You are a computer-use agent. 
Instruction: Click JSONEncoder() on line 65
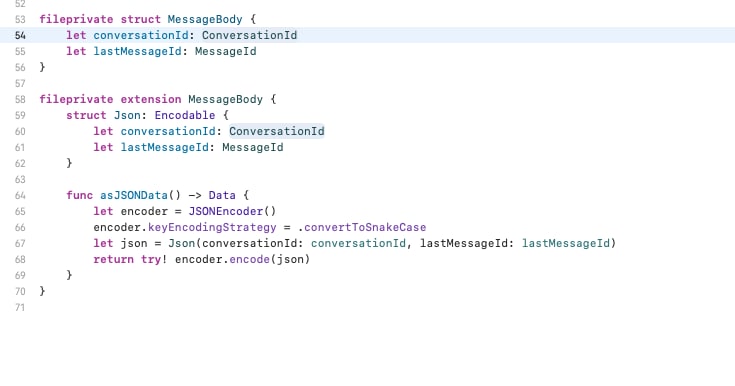(232, 211)
